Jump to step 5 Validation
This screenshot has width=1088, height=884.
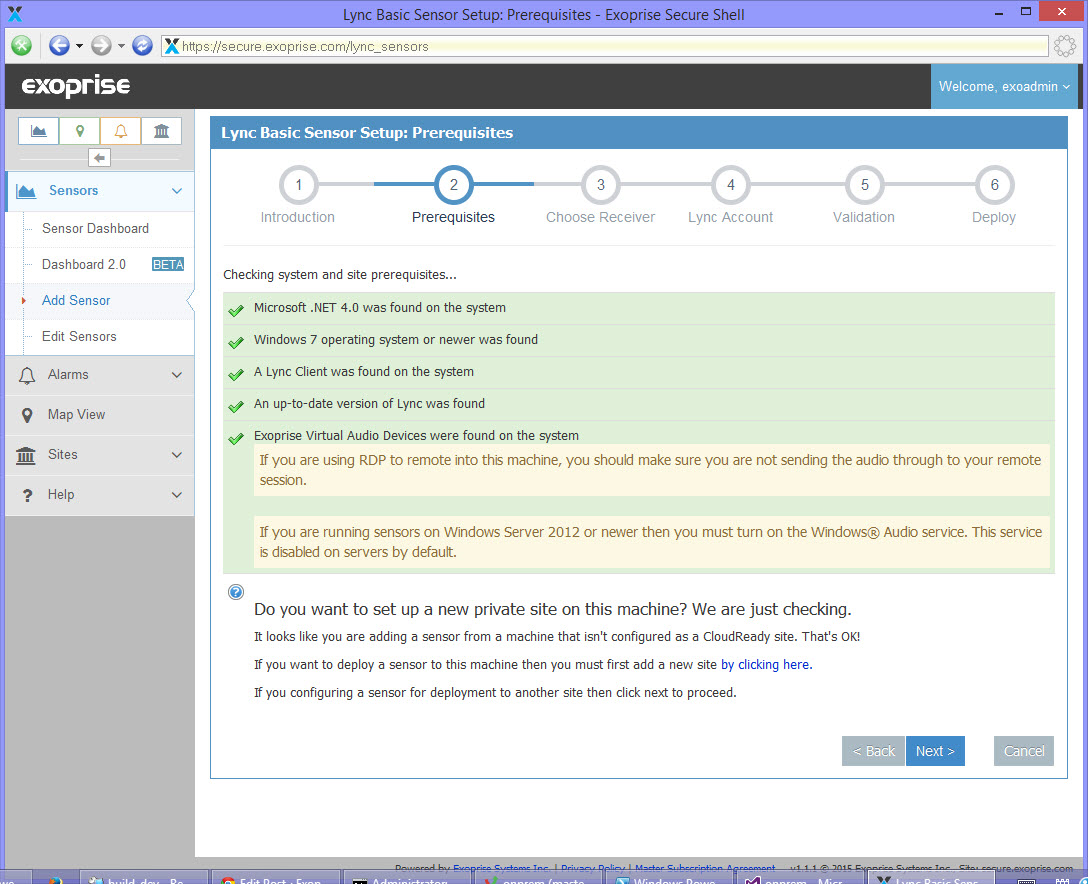coord(865,185)
